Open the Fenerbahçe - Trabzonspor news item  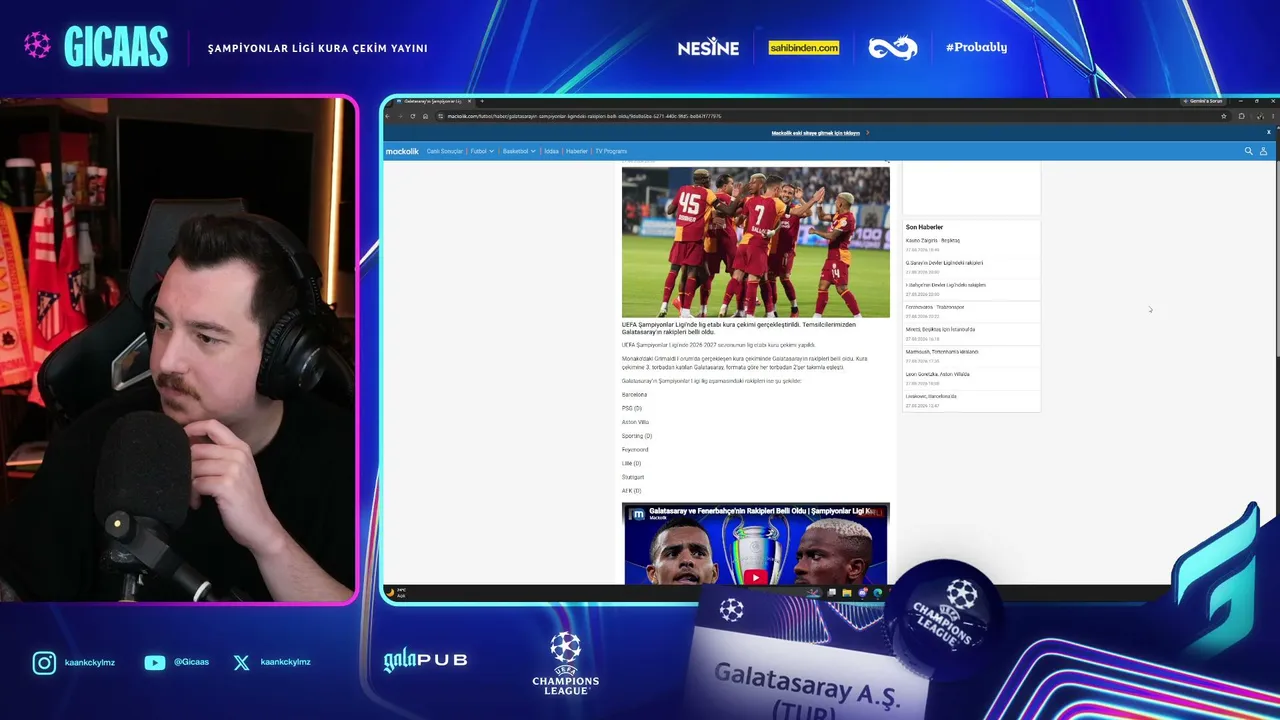click(x=935, y=307)
